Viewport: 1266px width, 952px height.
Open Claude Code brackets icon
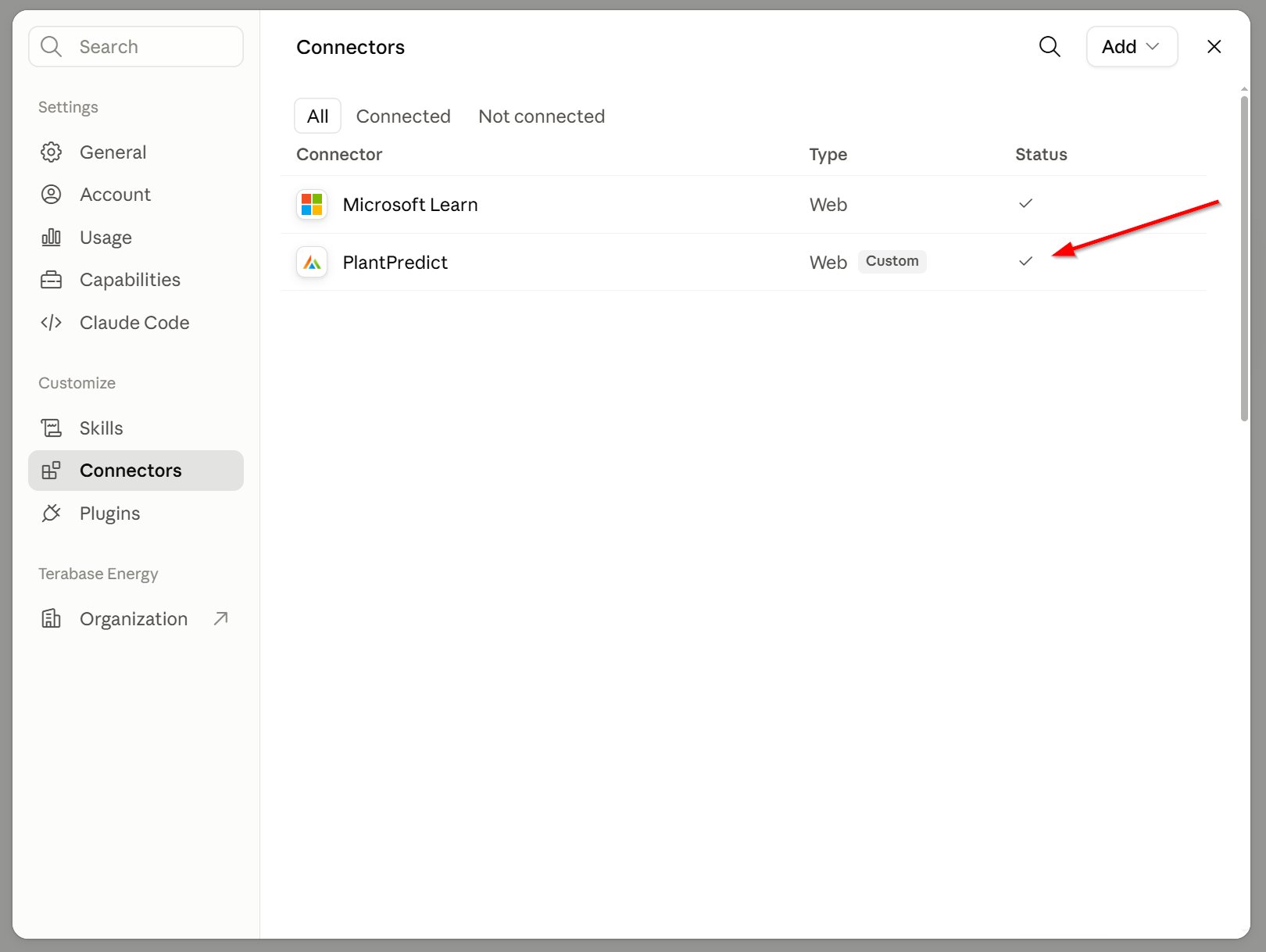tap(51, 323)
